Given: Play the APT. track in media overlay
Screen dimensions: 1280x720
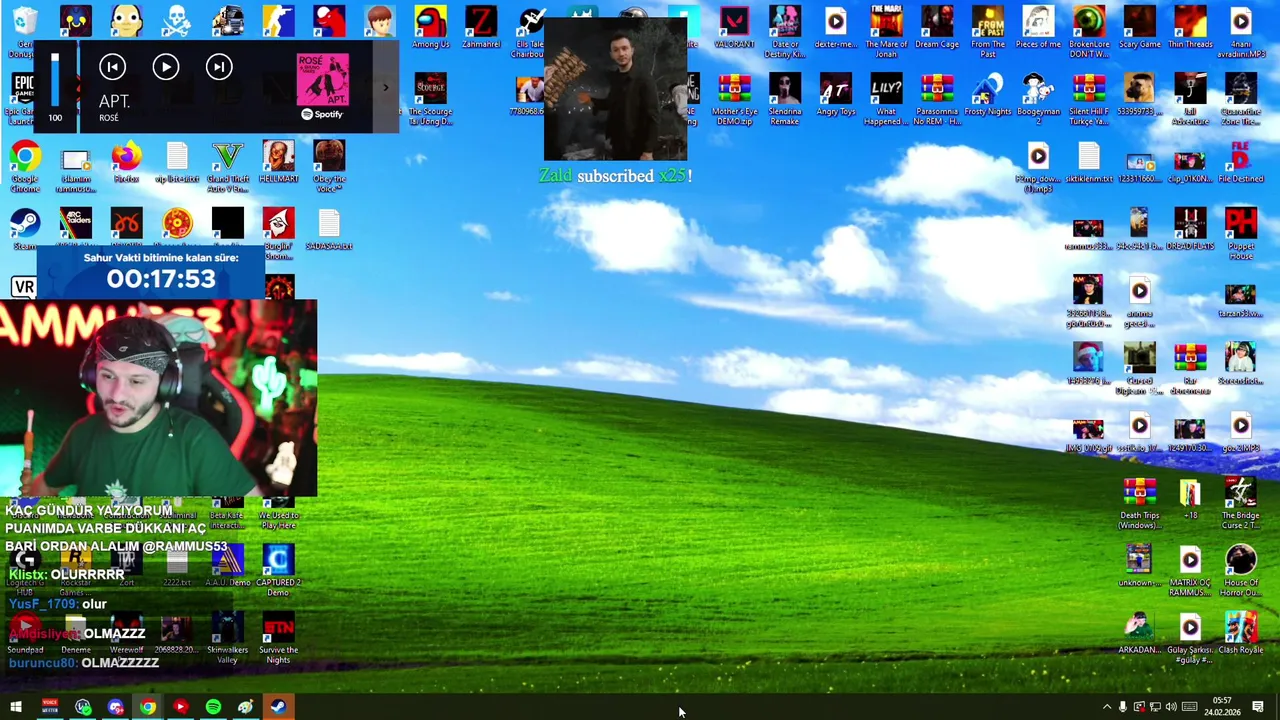Looking at the screenshot, I should 166,67.
